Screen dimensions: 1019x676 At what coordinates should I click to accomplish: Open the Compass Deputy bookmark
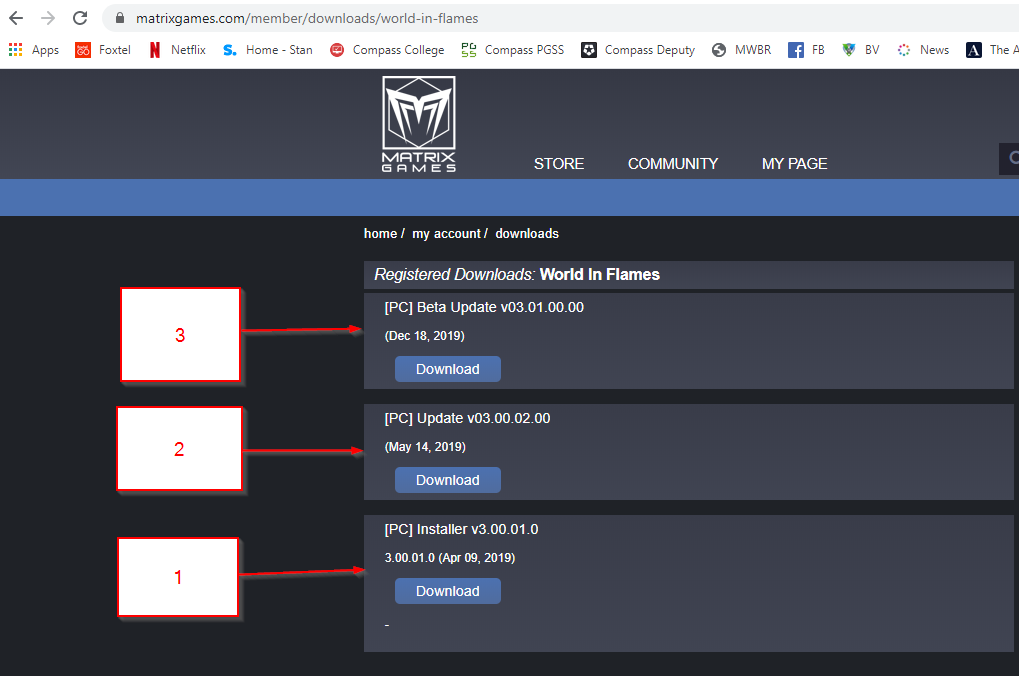638,50
